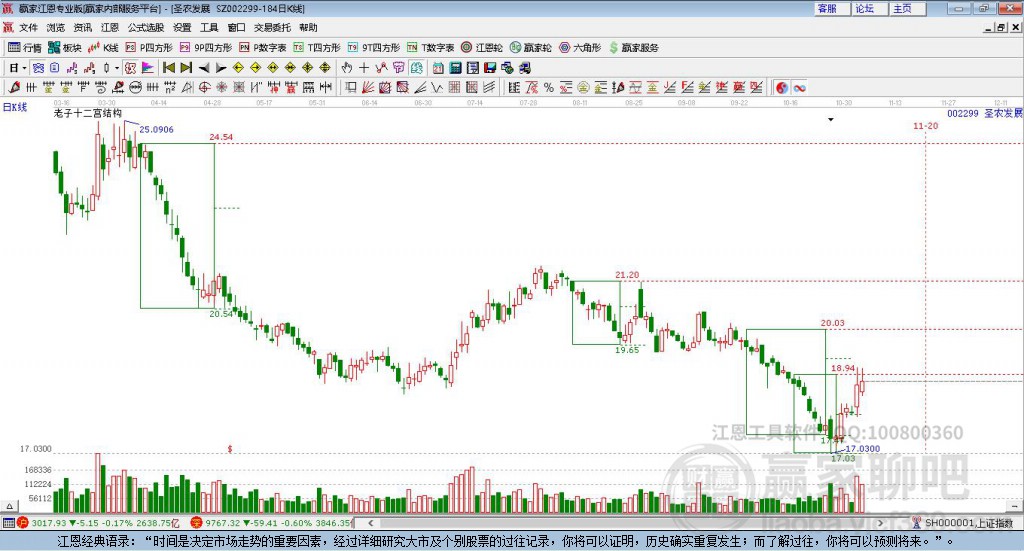Jump to first bar icon
Viewport: 1024px width, 551px height.
coord(168,68)
